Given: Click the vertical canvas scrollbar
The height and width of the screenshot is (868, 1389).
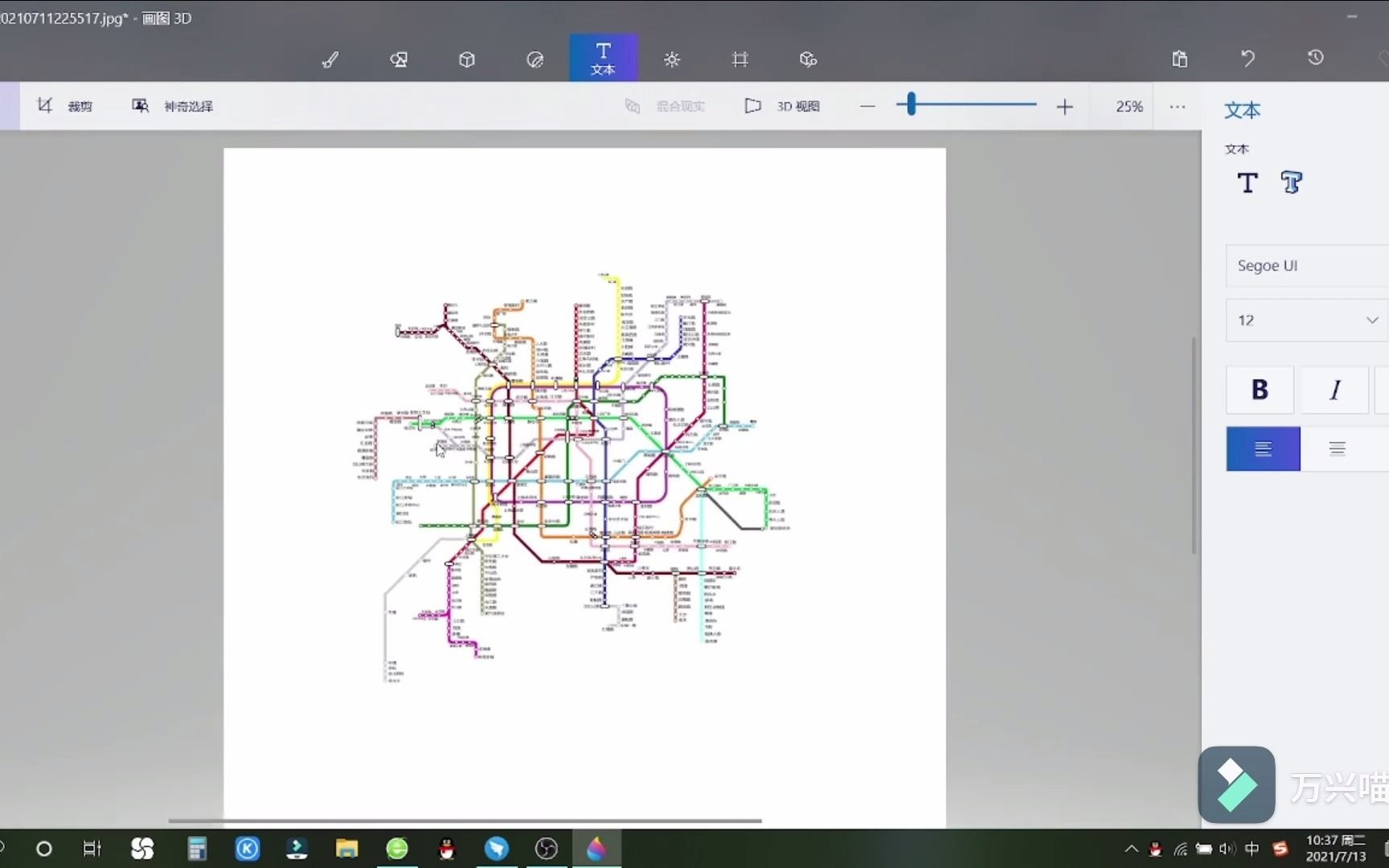Looking at the screenshot, I should (1194, 446).
